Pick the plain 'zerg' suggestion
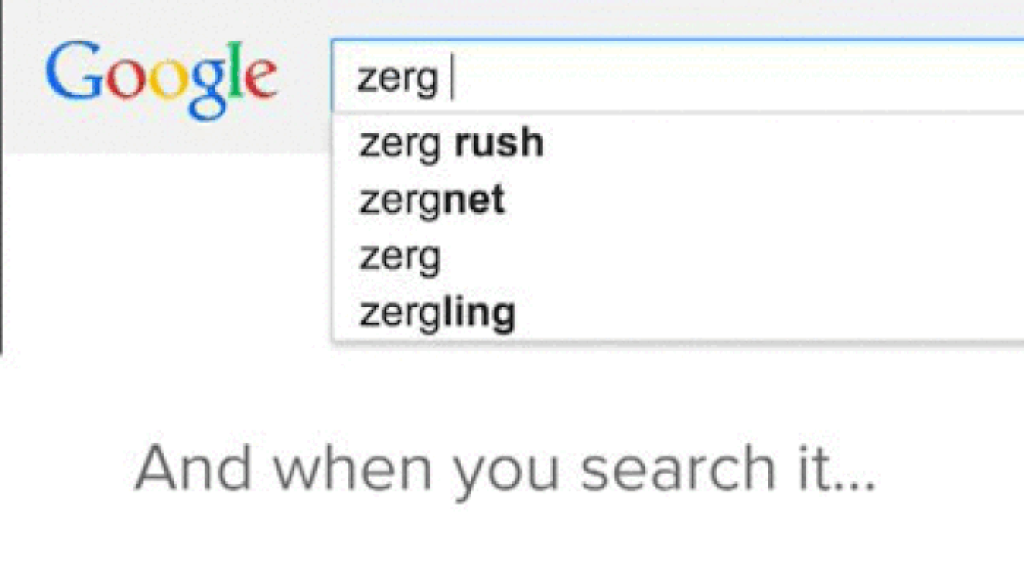This screenshot has width=1024, height=576. click(x=399, y=256)
